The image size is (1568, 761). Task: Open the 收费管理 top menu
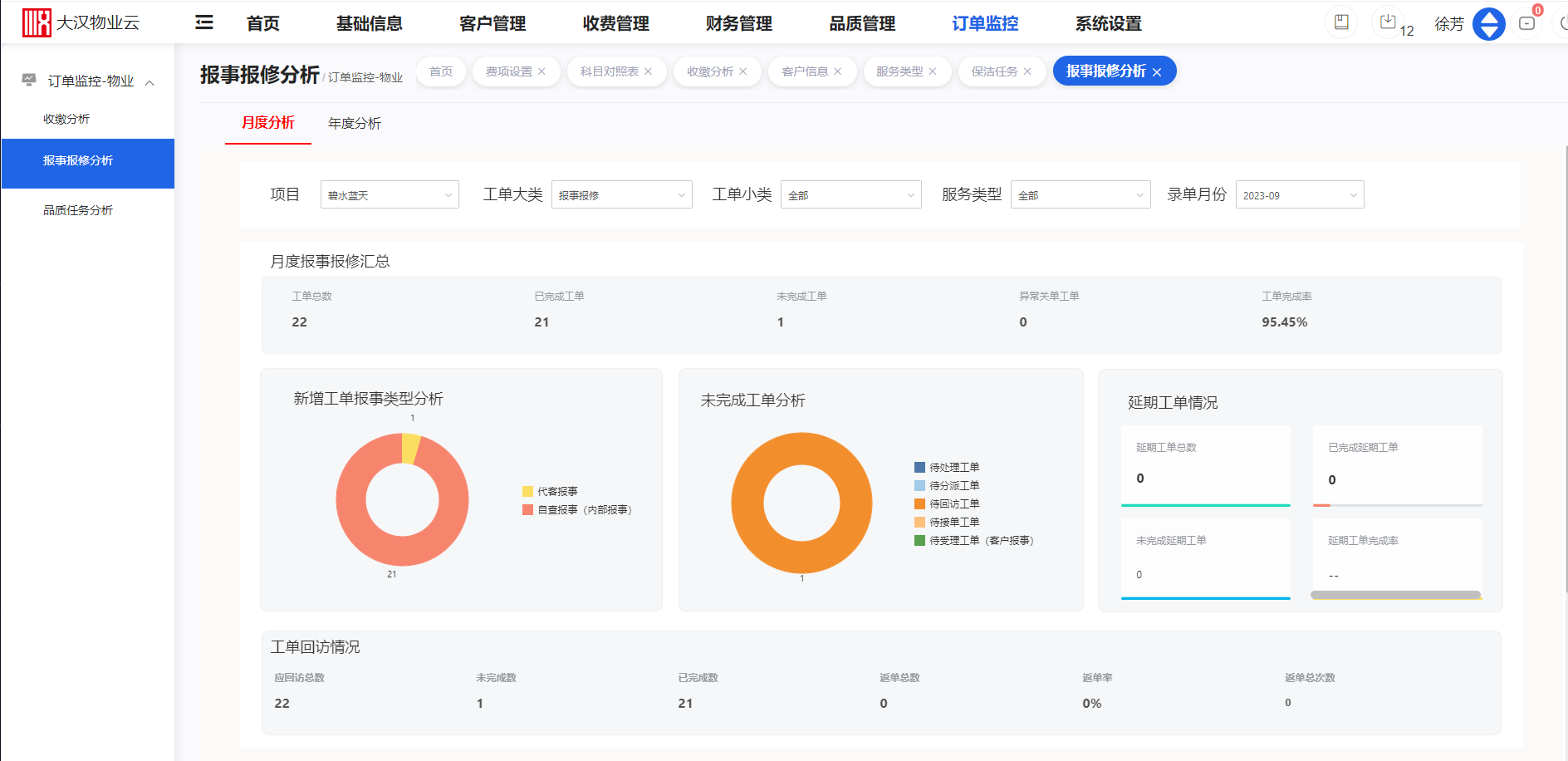point(615,23)
